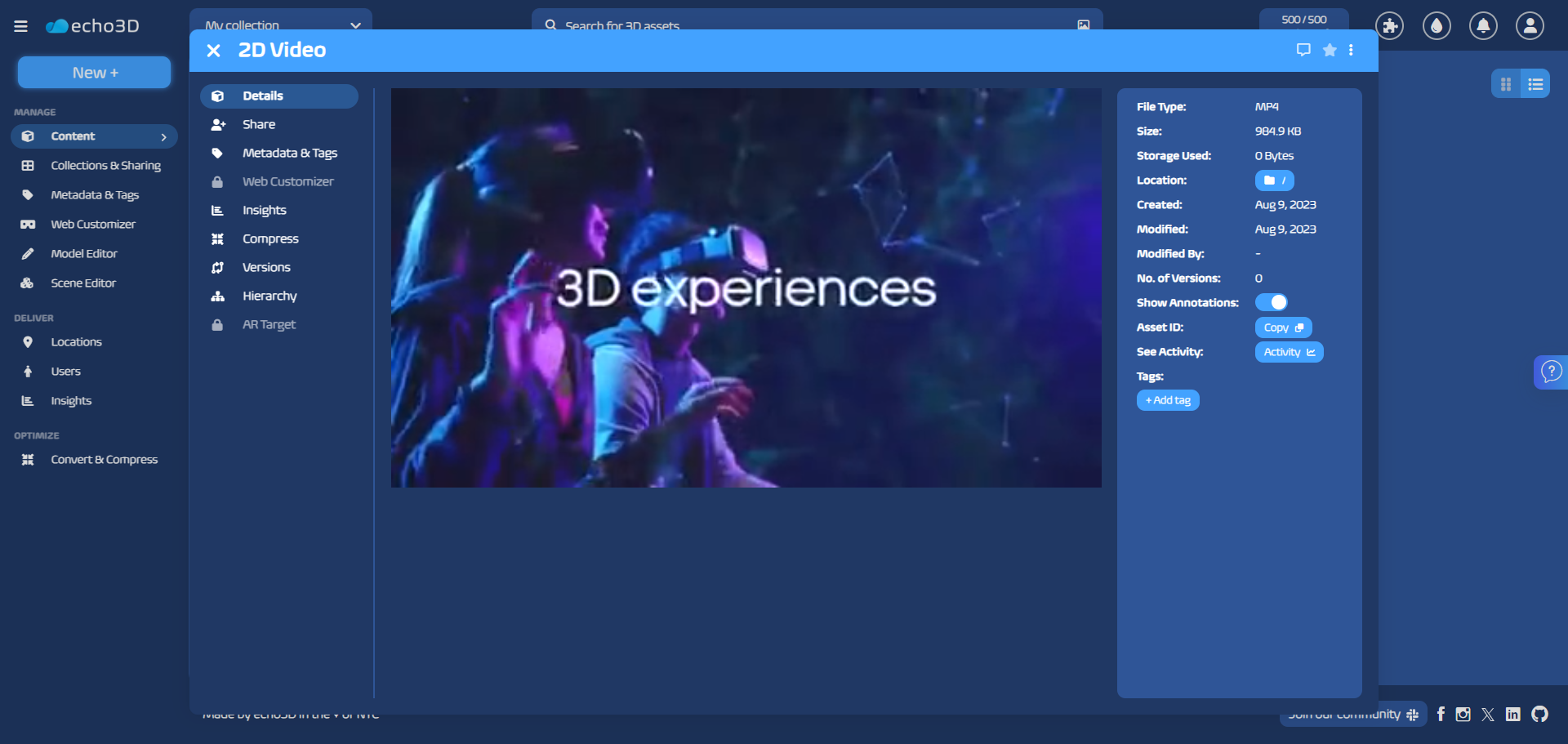Click the Add tag button
This screenshot has height=744, width=1568.
pyautogui.click(x=1168, y=400)
